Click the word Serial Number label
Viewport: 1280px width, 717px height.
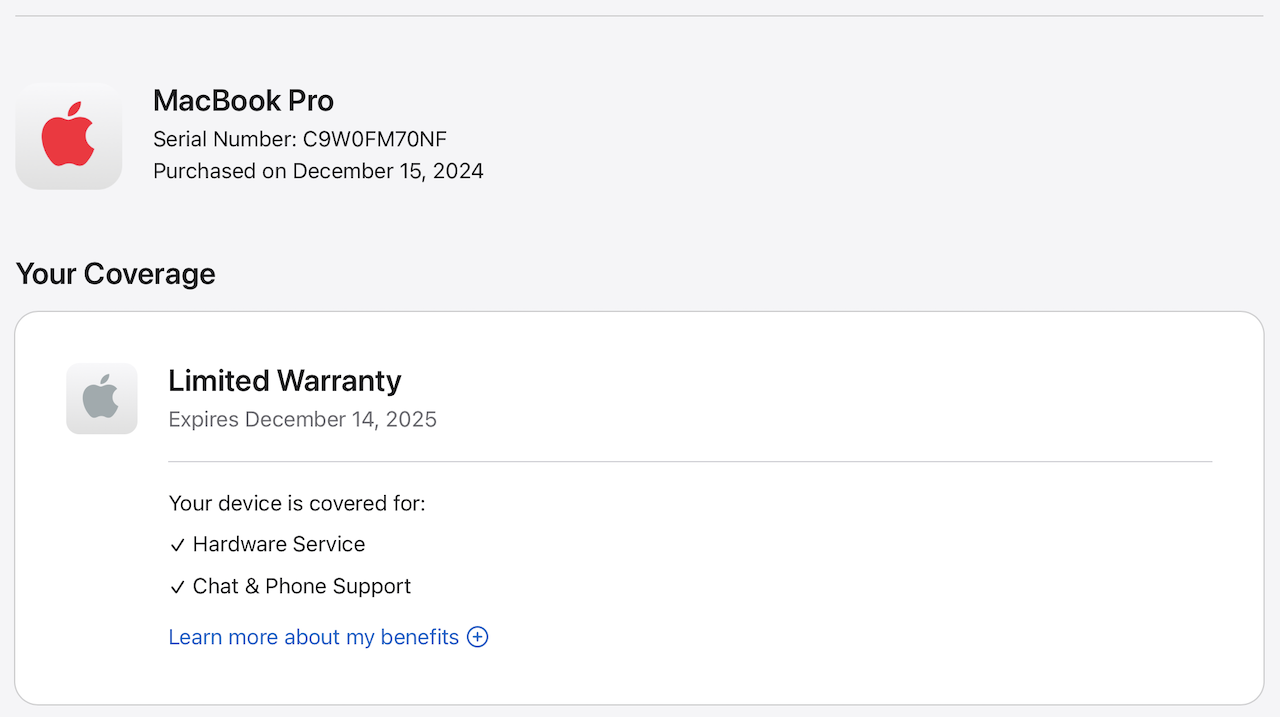[x=224, y=139]
